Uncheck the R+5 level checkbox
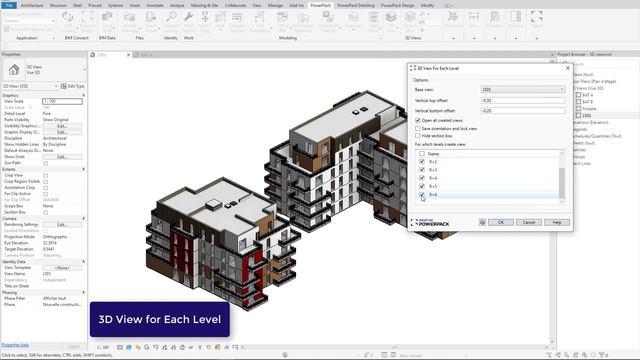This screenshot has height=360, width=640. tap(422, 186)
